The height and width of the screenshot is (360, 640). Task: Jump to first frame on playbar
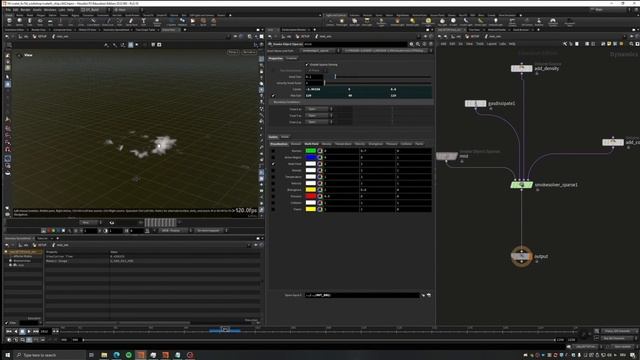(x=9, y=331)
